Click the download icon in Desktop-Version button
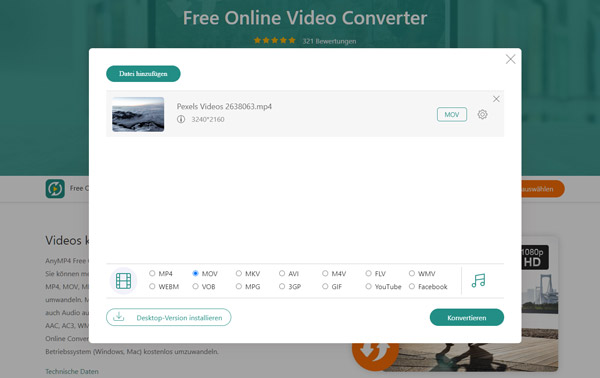 point(119,316)
